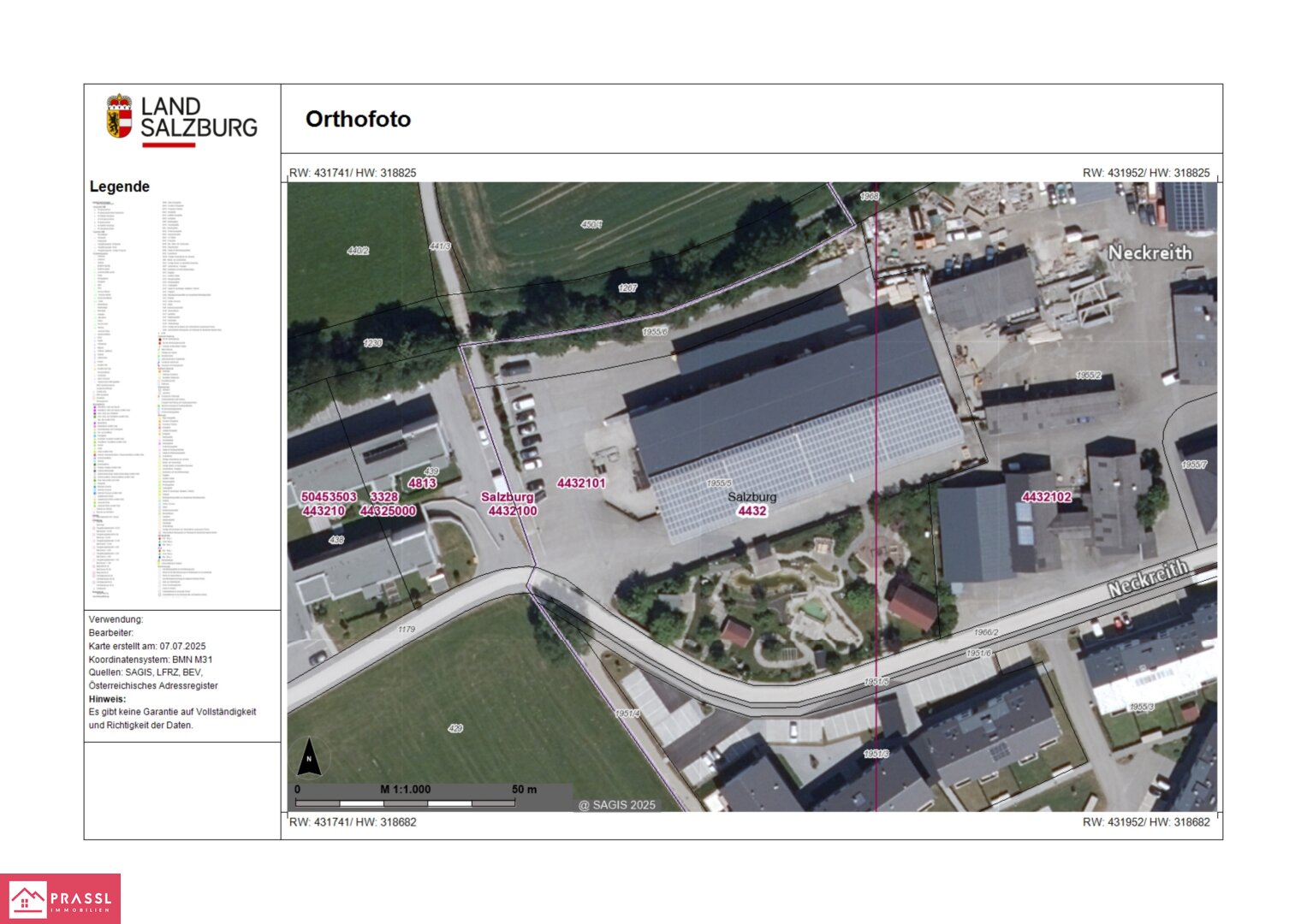Click the north arrow compass symbol
Screen dimensions: 1307x924
[309, 757]
